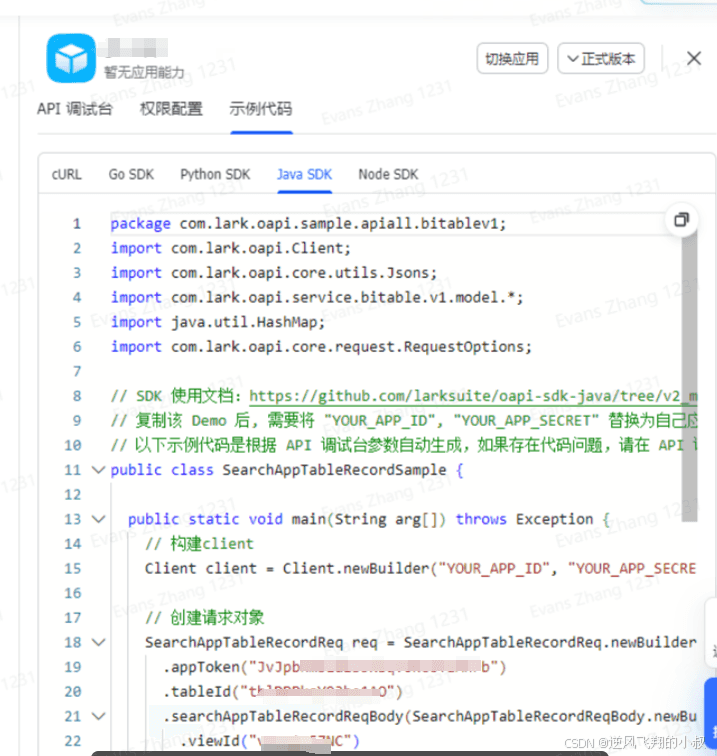Click the .tableId line 20
Image resolution: width=717 pixels, height=756 pixels.
283,691
